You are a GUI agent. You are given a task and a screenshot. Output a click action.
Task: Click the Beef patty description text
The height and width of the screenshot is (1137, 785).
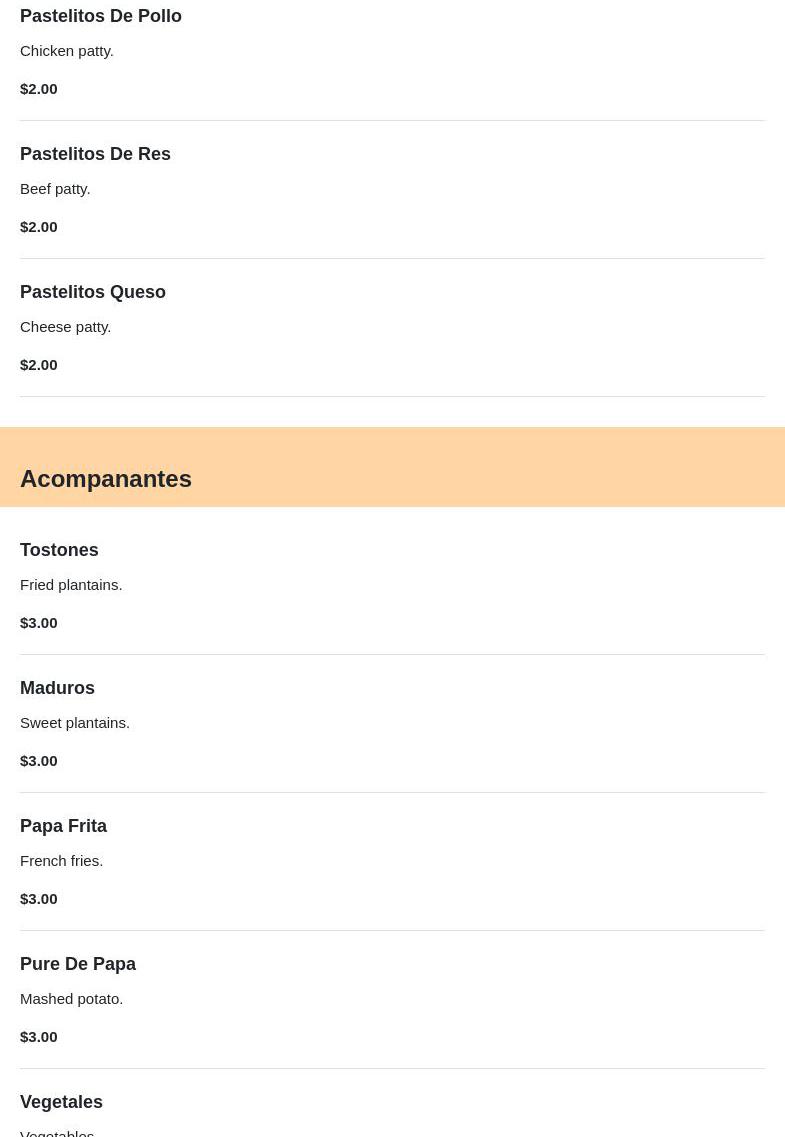(x=55, y=189)
